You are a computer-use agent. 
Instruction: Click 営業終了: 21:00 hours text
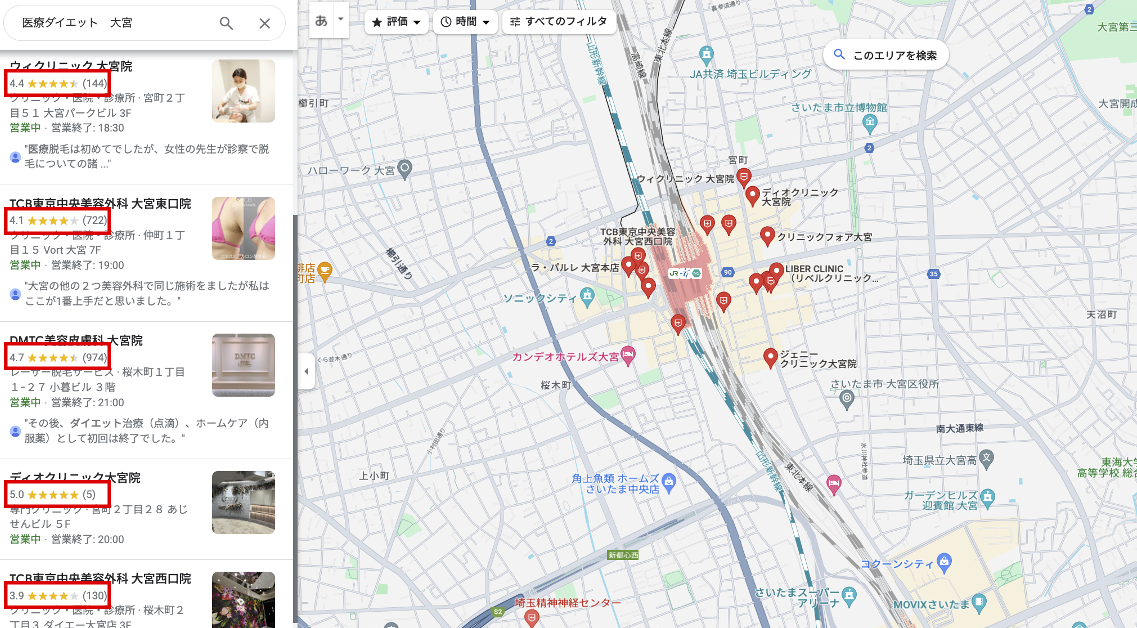(x=88, y=402)
